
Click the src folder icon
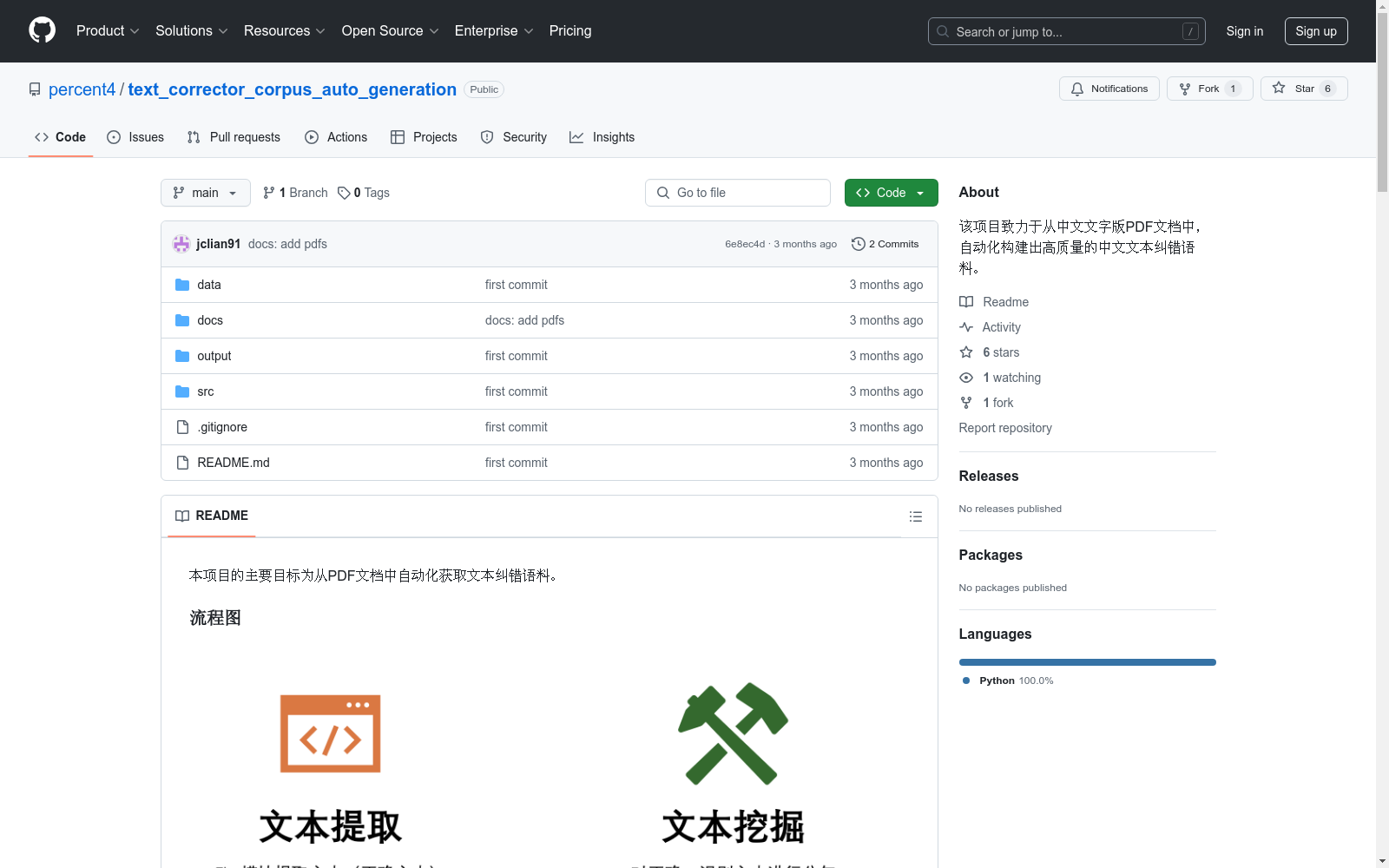pyautogui.click(x=182, y=391)
